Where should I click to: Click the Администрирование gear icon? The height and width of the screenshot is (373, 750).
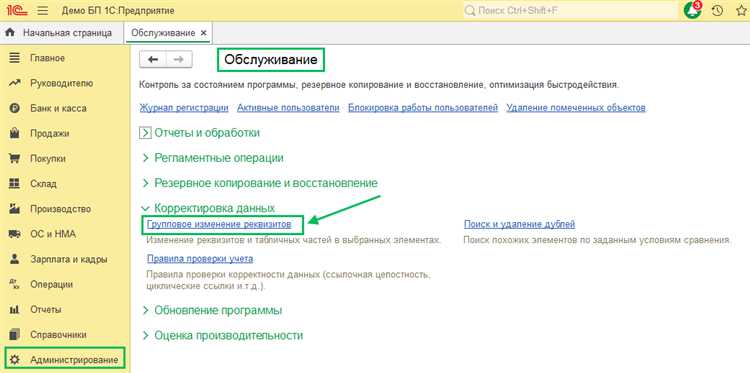15,360
